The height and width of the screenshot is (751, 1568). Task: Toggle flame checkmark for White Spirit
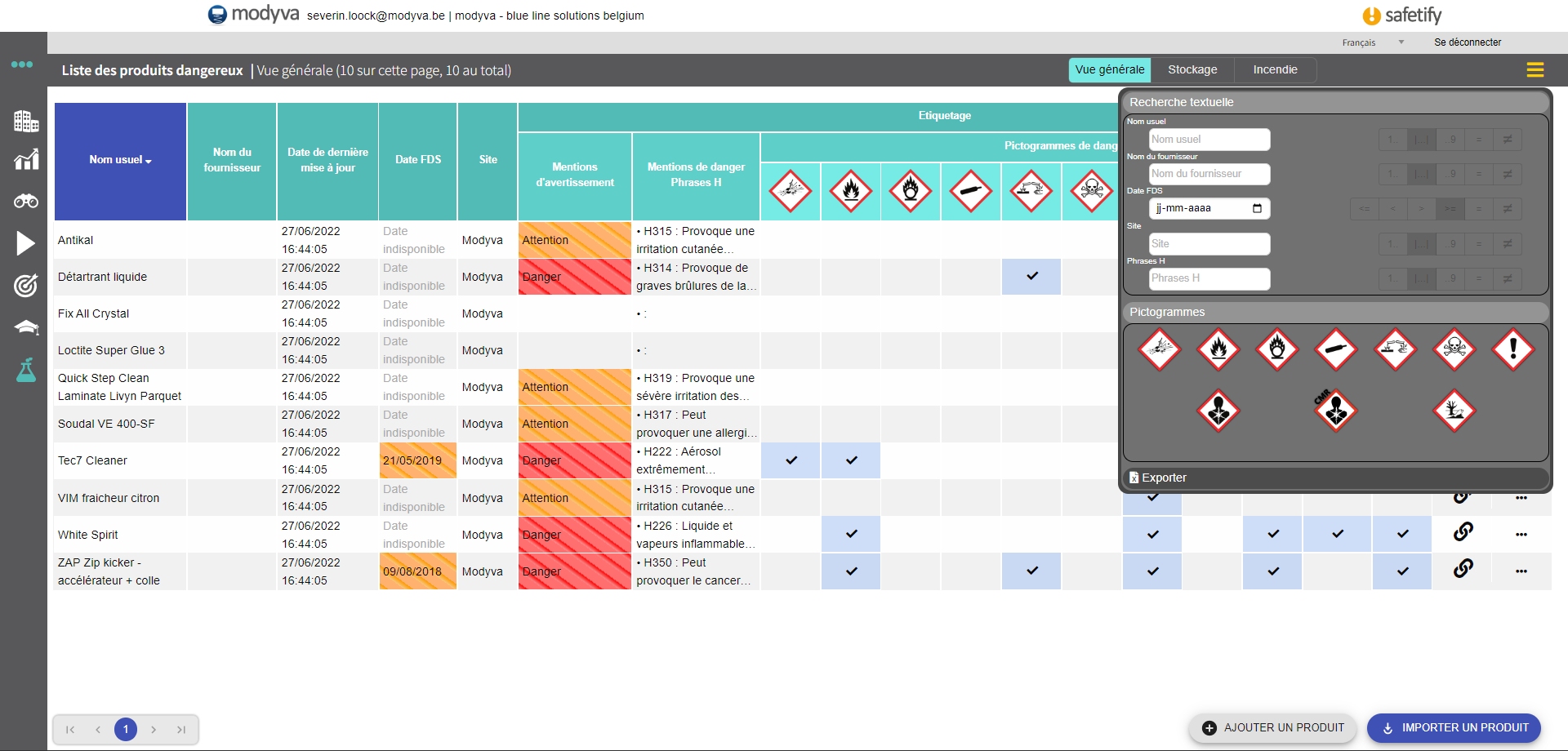click(x=851, y=535)
